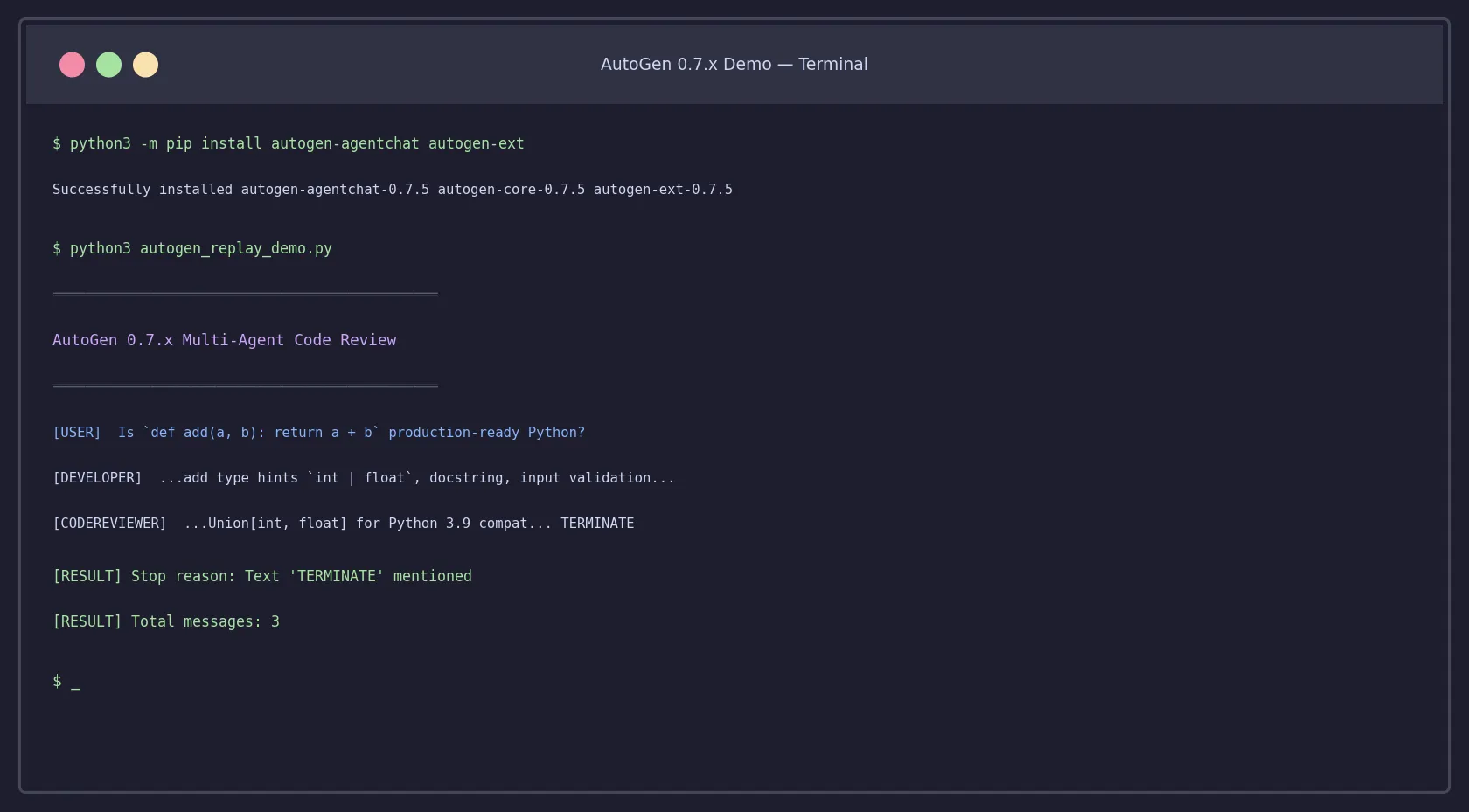Viewport: 1469px width, 812px height.
Task: Click the yellow window control dot
Action: pos(145,65)
